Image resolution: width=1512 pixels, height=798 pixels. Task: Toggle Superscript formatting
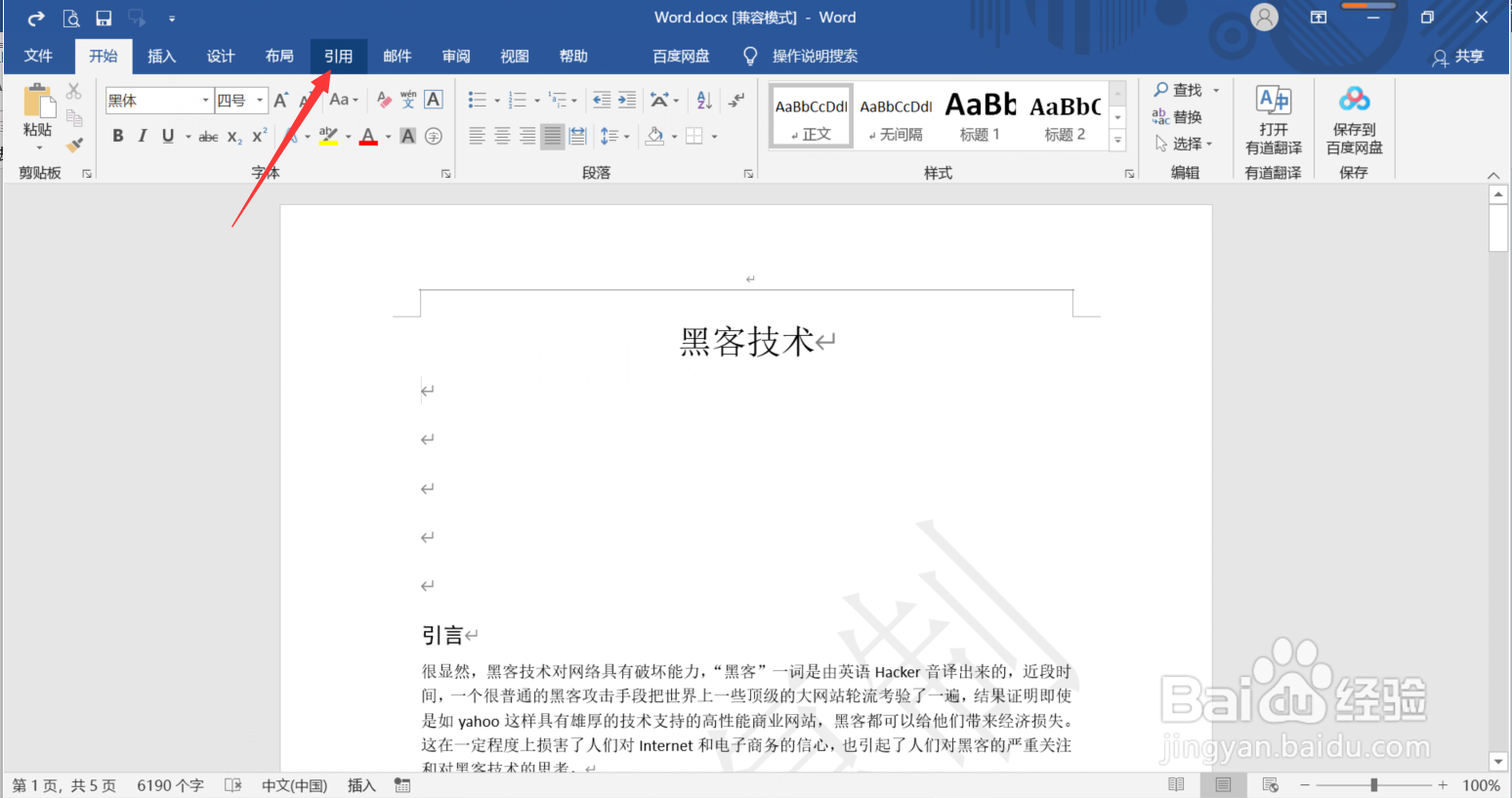tap(259, 136)
